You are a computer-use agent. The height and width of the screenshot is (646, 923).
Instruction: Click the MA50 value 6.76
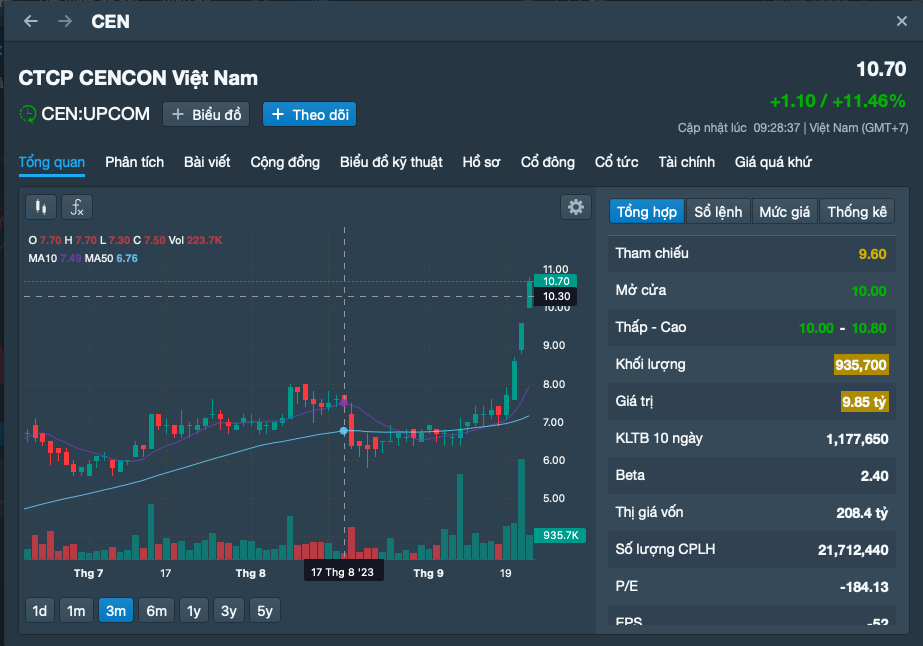127,258
